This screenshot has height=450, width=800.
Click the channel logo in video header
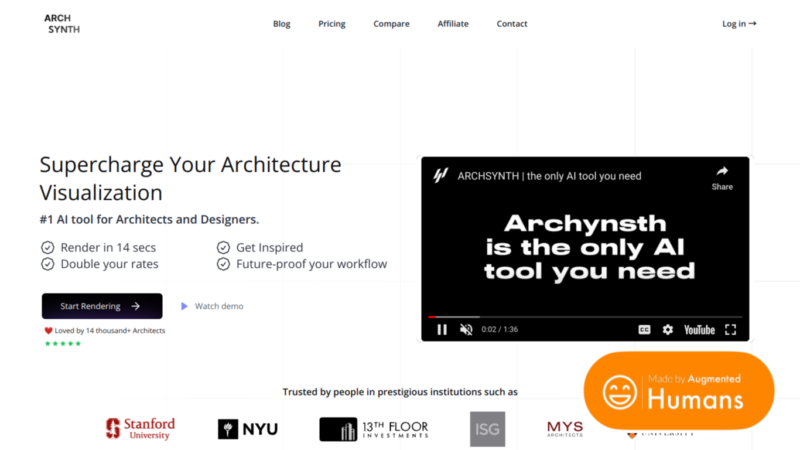coord(440,176)
